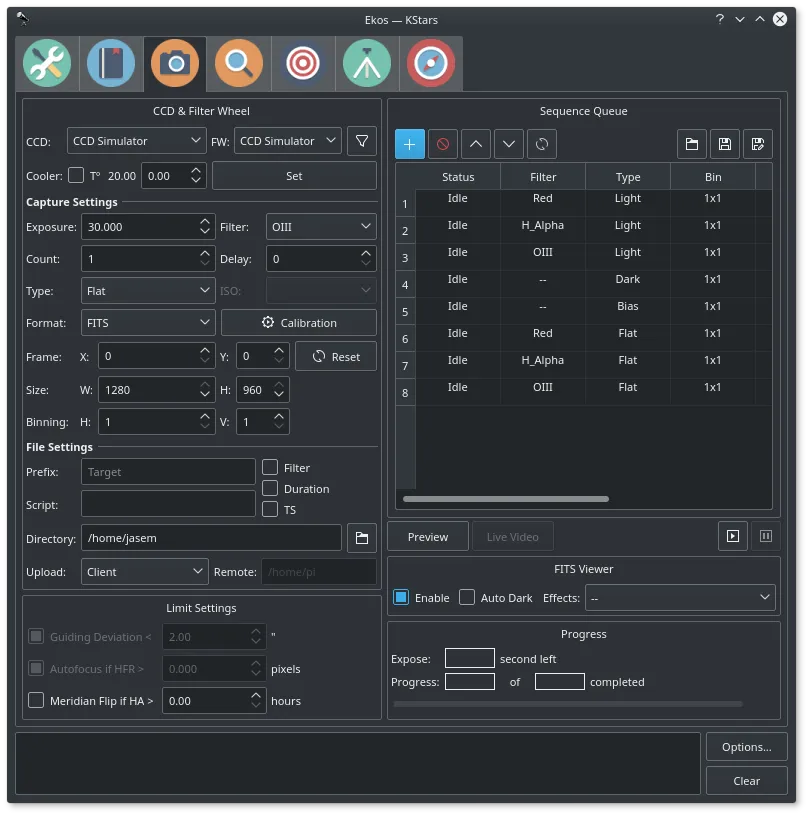Open KStars window help button
Viewport: 809px width, 816px height.
coord(720,19)
